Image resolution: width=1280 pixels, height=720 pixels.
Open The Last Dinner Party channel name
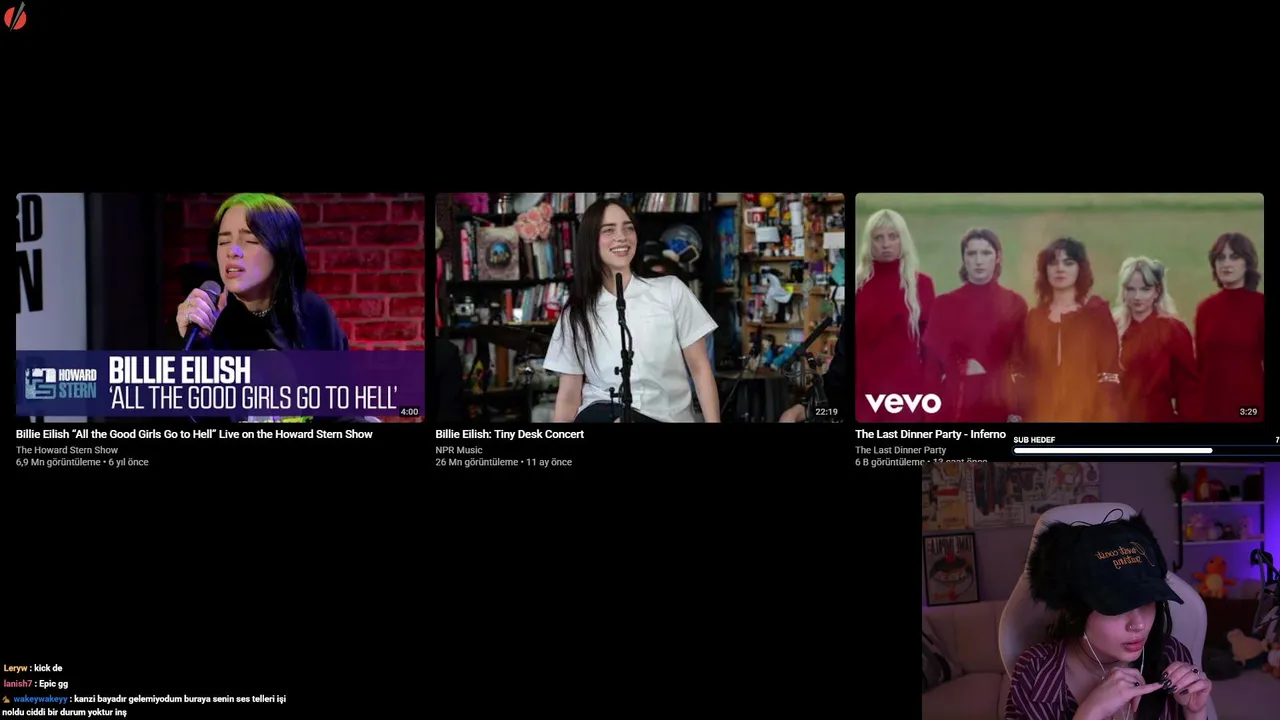coord(900,450)
